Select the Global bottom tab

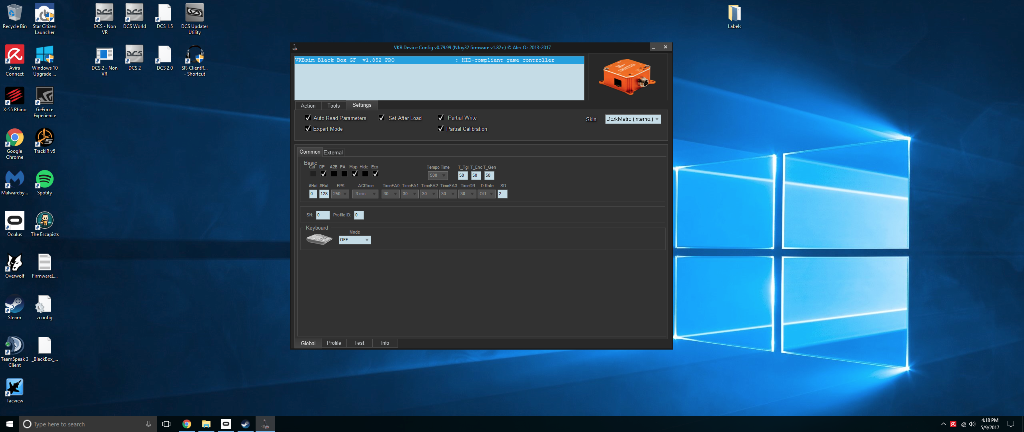pyautogui.click(x=307, y=343)
